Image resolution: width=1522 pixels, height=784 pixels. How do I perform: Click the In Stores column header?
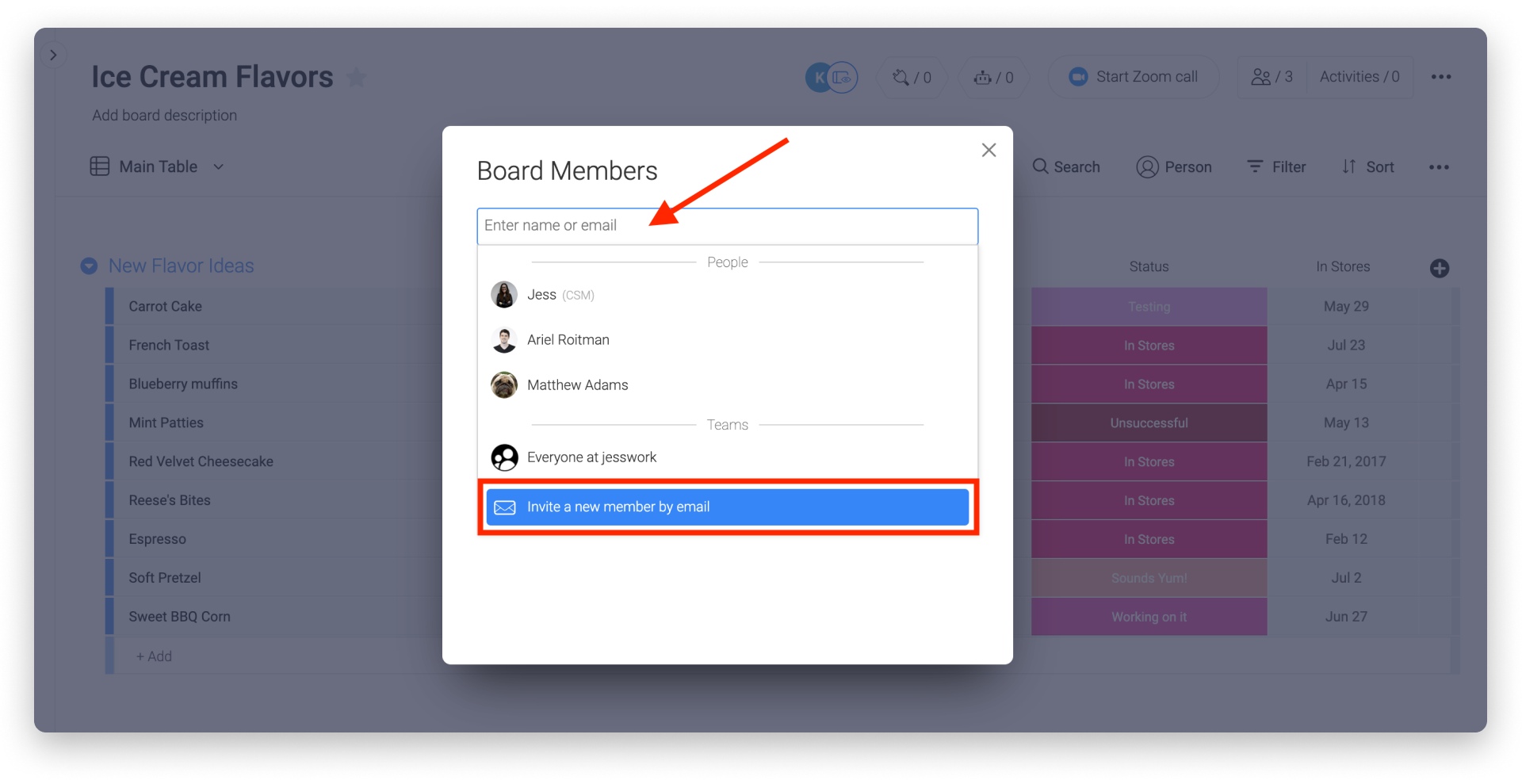1343,267
